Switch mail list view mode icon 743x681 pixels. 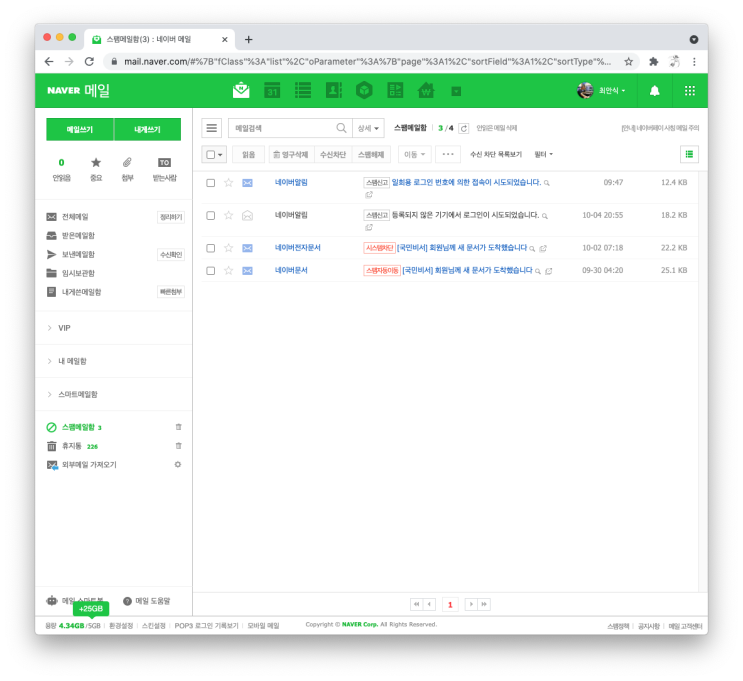[689, 154]
